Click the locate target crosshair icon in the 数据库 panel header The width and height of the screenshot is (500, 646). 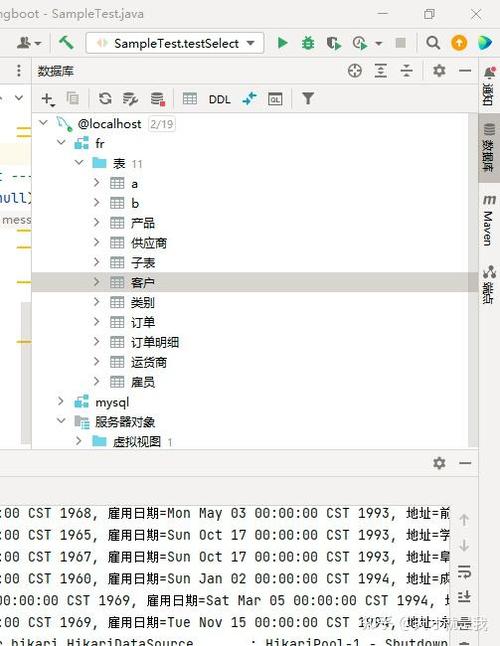tap(355, 71)
